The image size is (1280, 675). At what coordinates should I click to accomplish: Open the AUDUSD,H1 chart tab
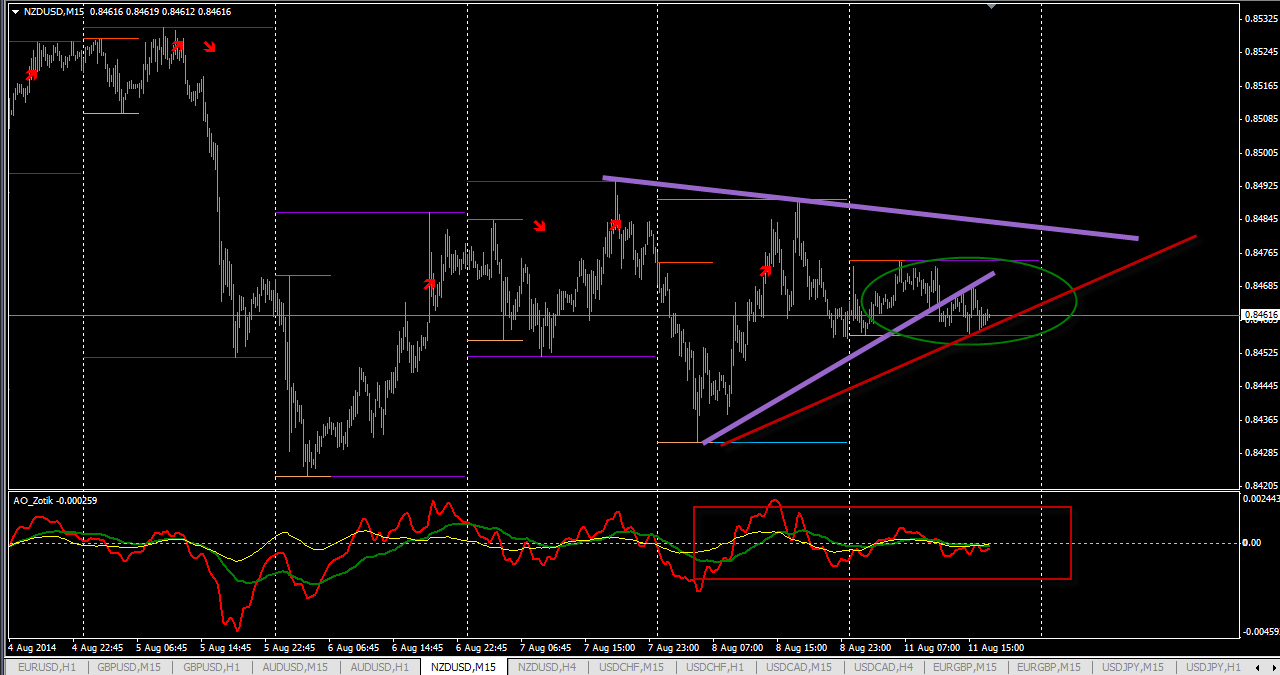[x=379, y=667]
